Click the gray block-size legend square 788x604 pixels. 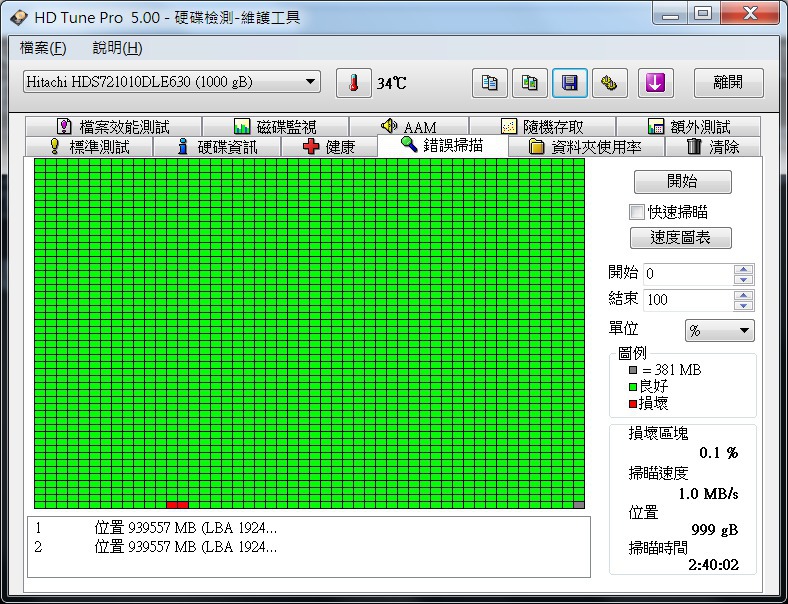[633, 370]
